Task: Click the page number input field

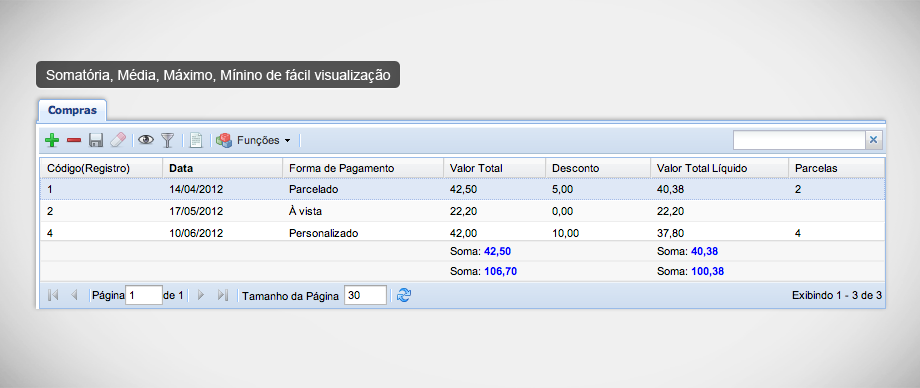Action: click(x=144, y=295)
